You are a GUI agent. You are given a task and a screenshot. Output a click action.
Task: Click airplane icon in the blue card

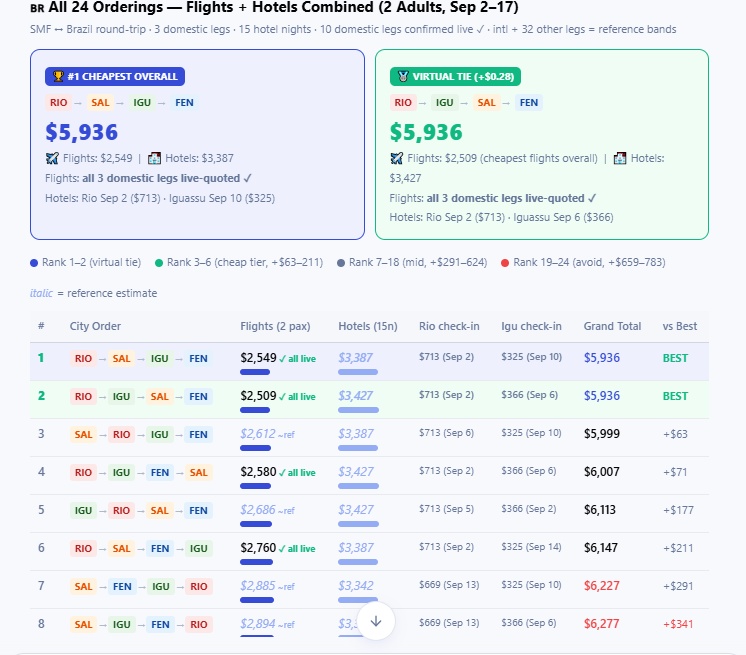(x=52, y=158)
